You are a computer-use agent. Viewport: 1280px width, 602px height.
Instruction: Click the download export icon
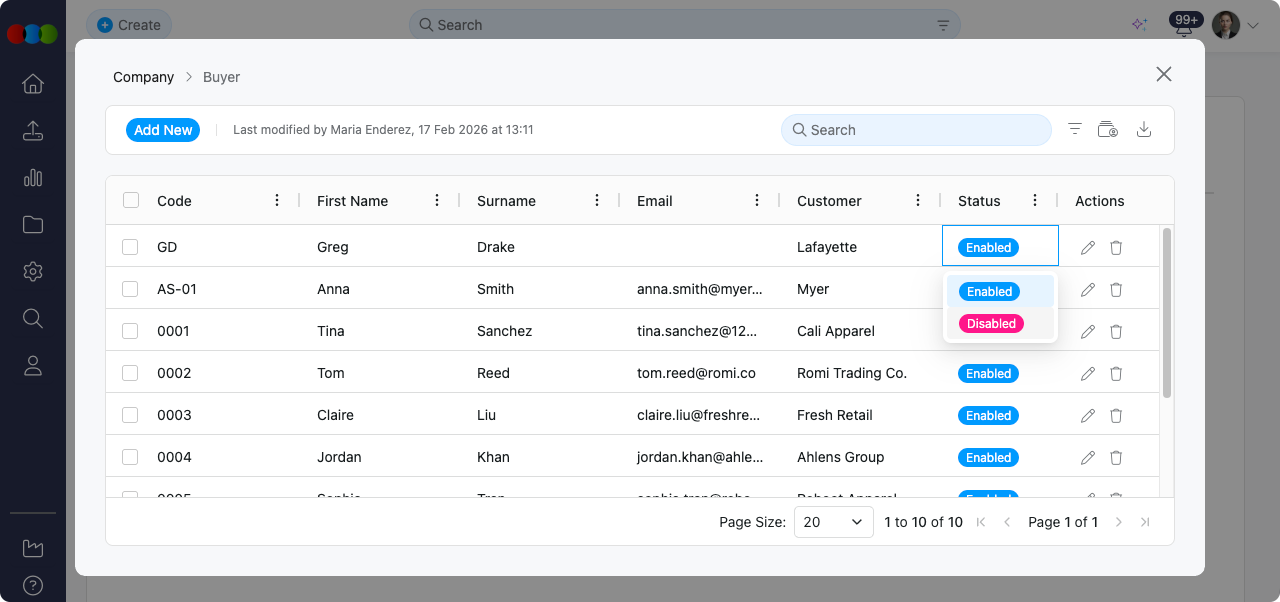(x=1145, y=129)
